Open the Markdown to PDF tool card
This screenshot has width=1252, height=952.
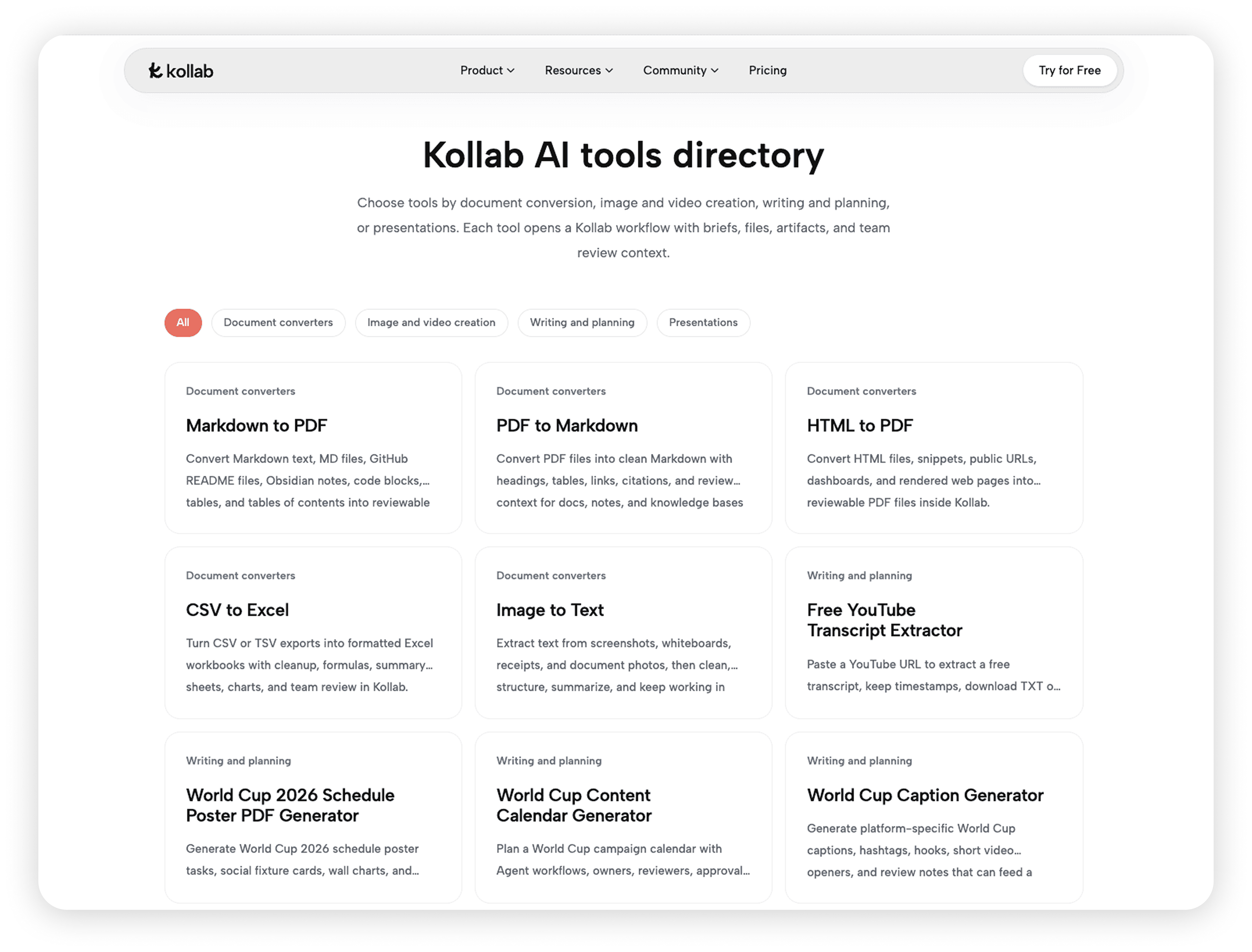point(313,448)
